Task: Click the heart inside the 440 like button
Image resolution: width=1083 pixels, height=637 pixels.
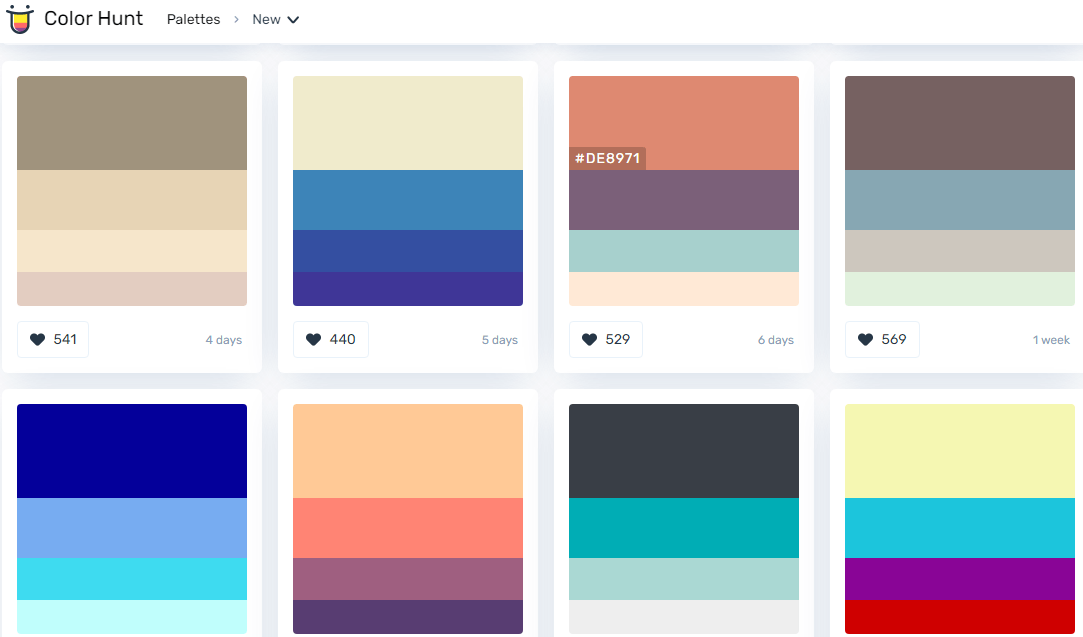Action: pyautogui.click(x=313, y=339)
